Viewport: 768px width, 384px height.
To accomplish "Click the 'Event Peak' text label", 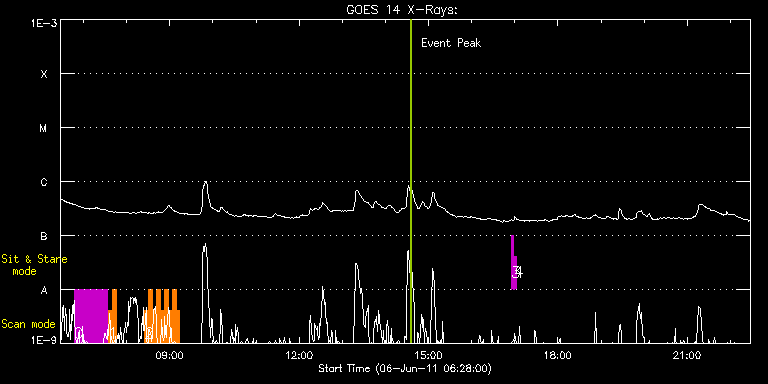I will (451, 43).
